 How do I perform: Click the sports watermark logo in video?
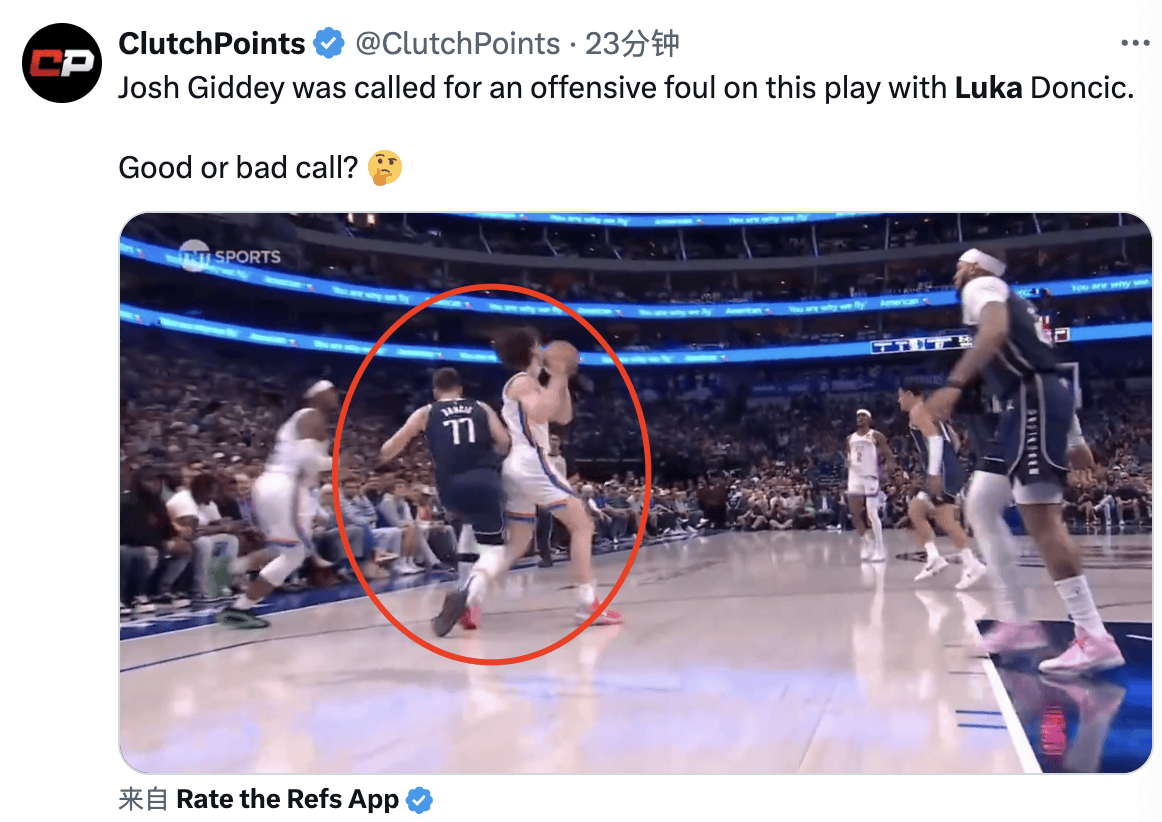(230, 256)
